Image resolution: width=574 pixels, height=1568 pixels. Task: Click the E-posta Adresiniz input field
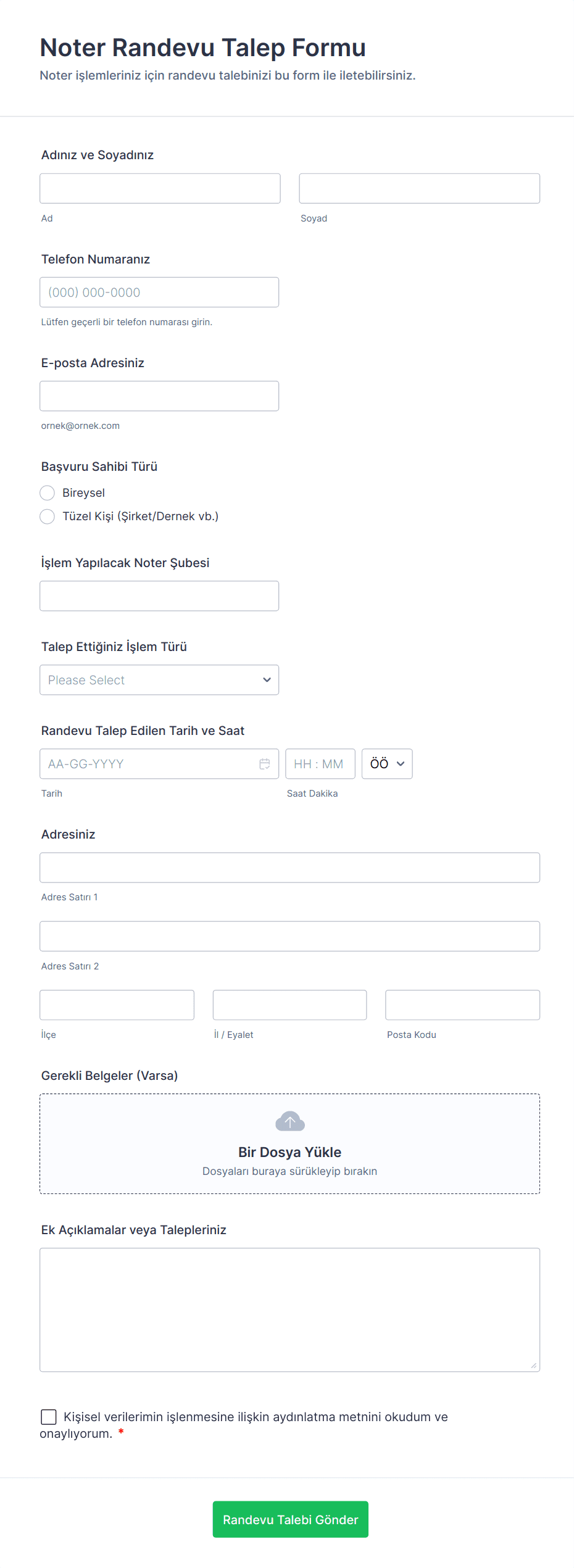159,396
